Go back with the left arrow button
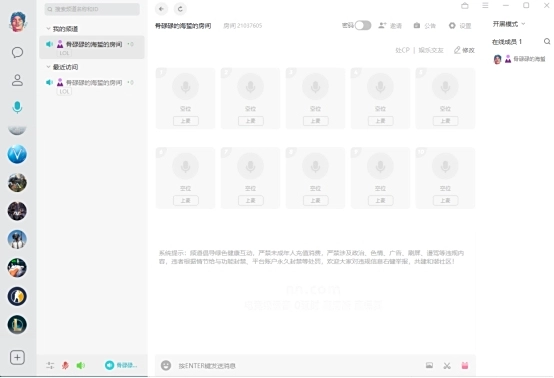 pyautogui.click(x=161, y=9)
